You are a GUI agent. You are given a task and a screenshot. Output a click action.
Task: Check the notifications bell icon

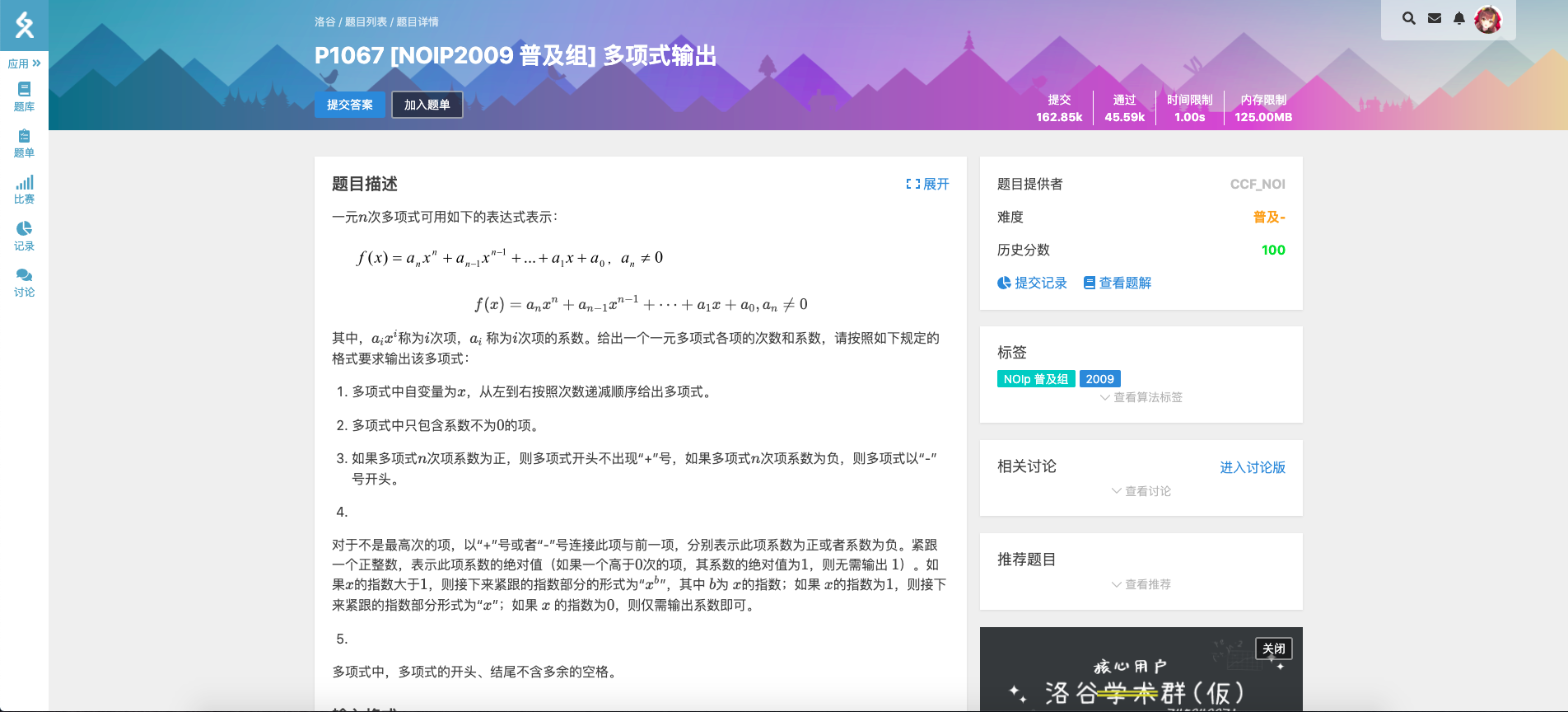click(x=1459, y=18)
